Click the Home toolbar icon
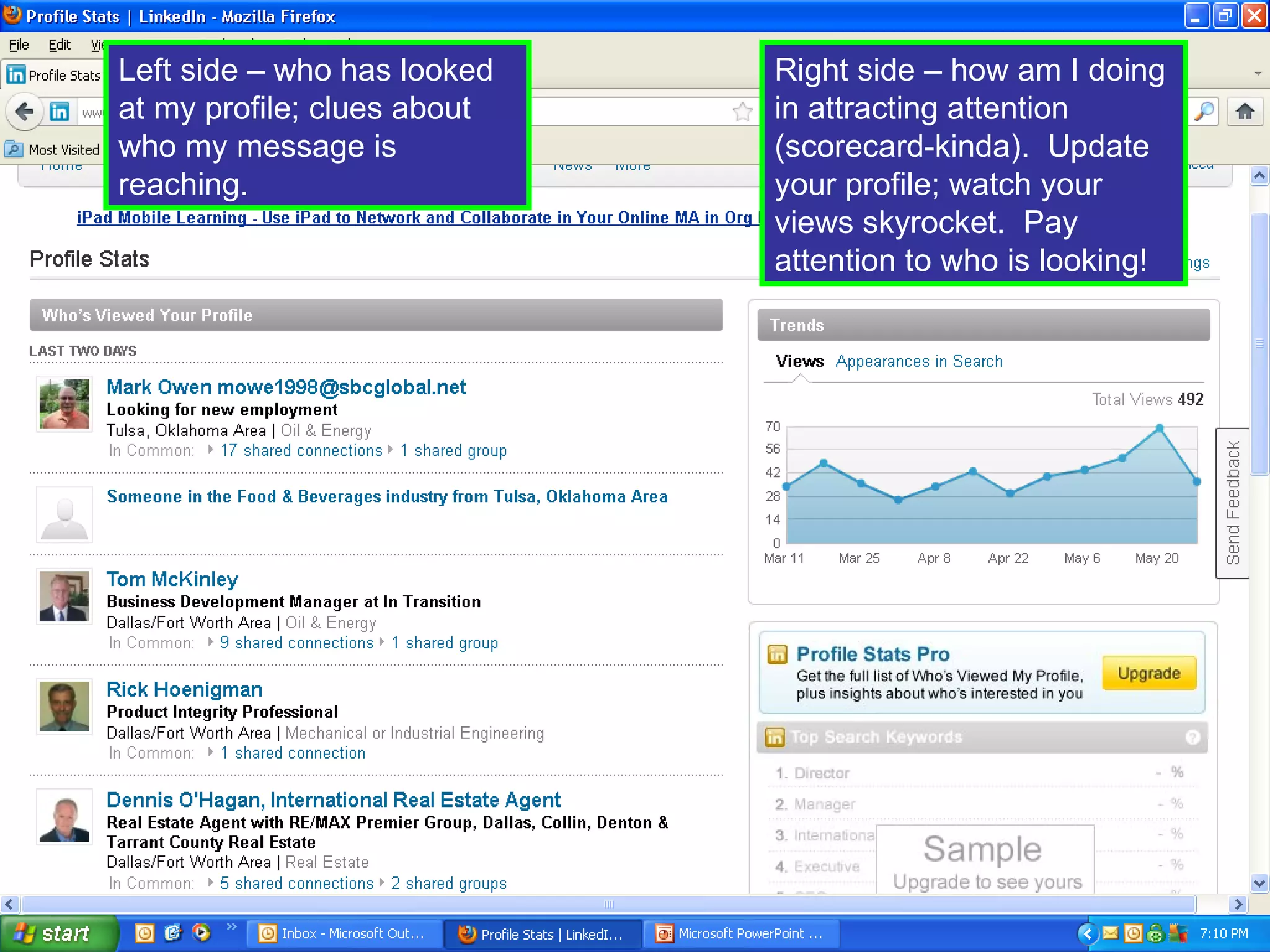This screenshot has width=1270, height=952. [x=1245, y=112]
